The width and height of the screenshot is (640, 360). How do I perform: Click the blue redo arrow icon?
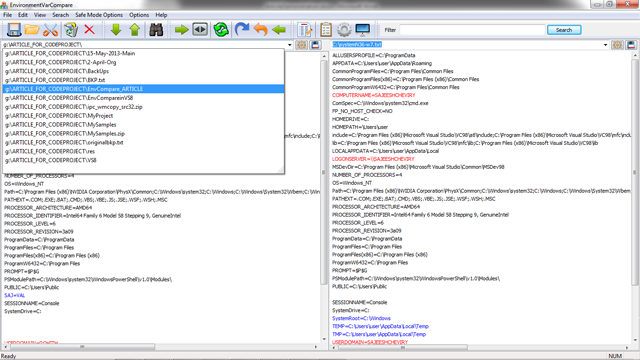242,30
